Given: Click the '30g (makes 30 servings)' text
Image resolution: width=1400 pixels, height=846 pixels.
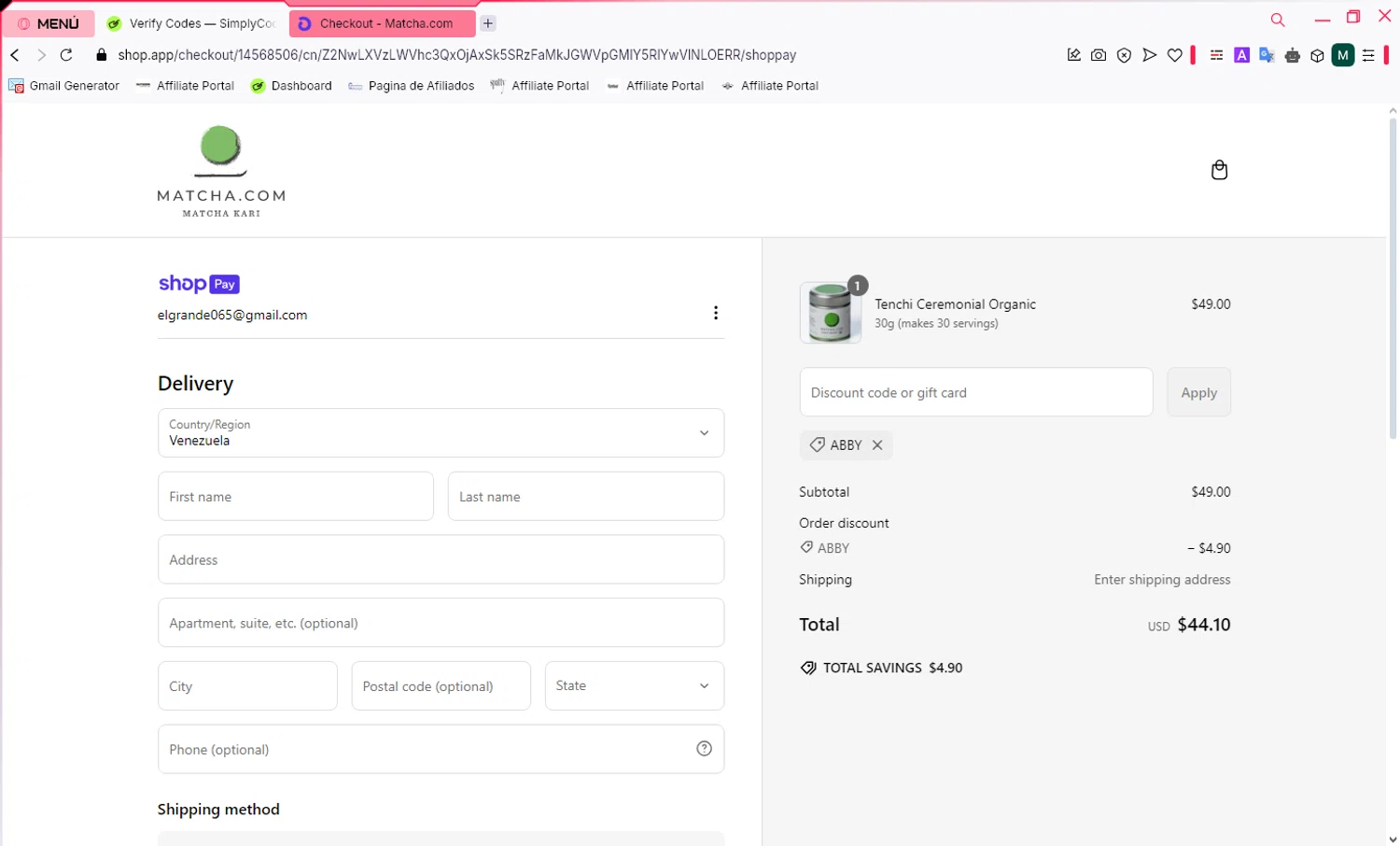Looking at the screenshot, I should (x=936, y=323).
